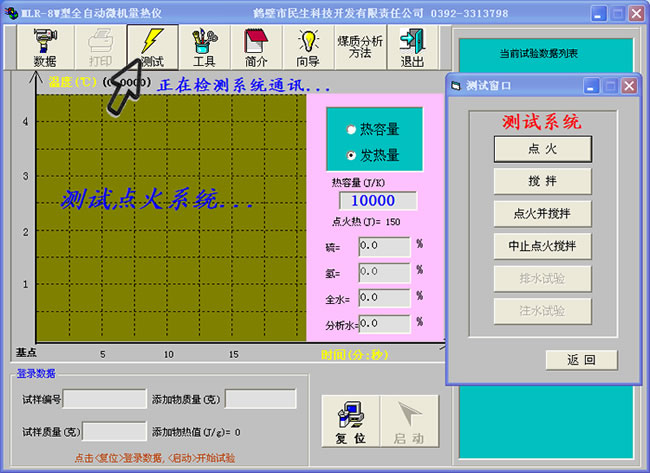Open the 工具 (Tools) toolbar icon

pyautogui.click(x=204, y=47)
